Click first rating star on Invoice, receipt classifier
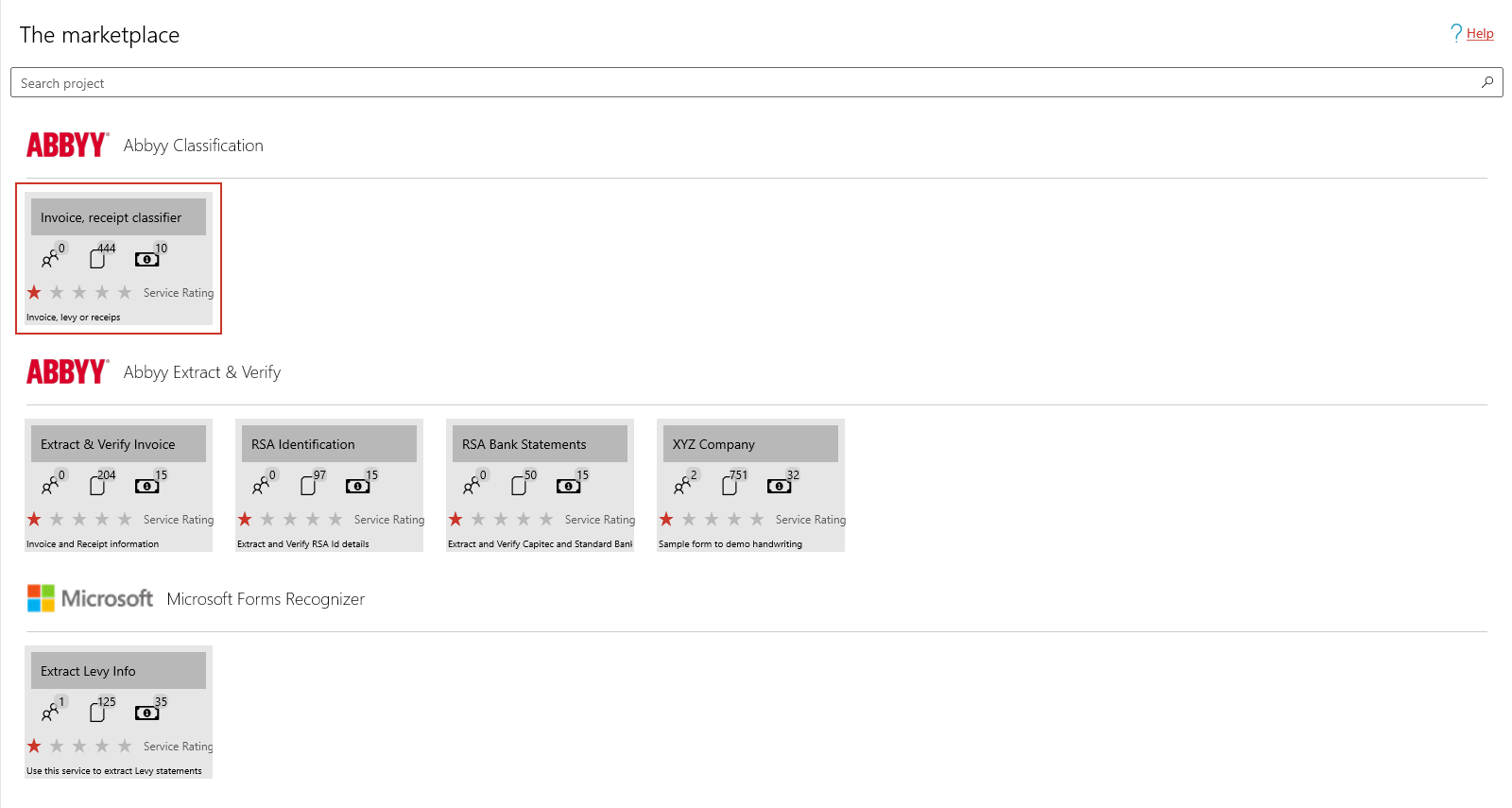 35,292
